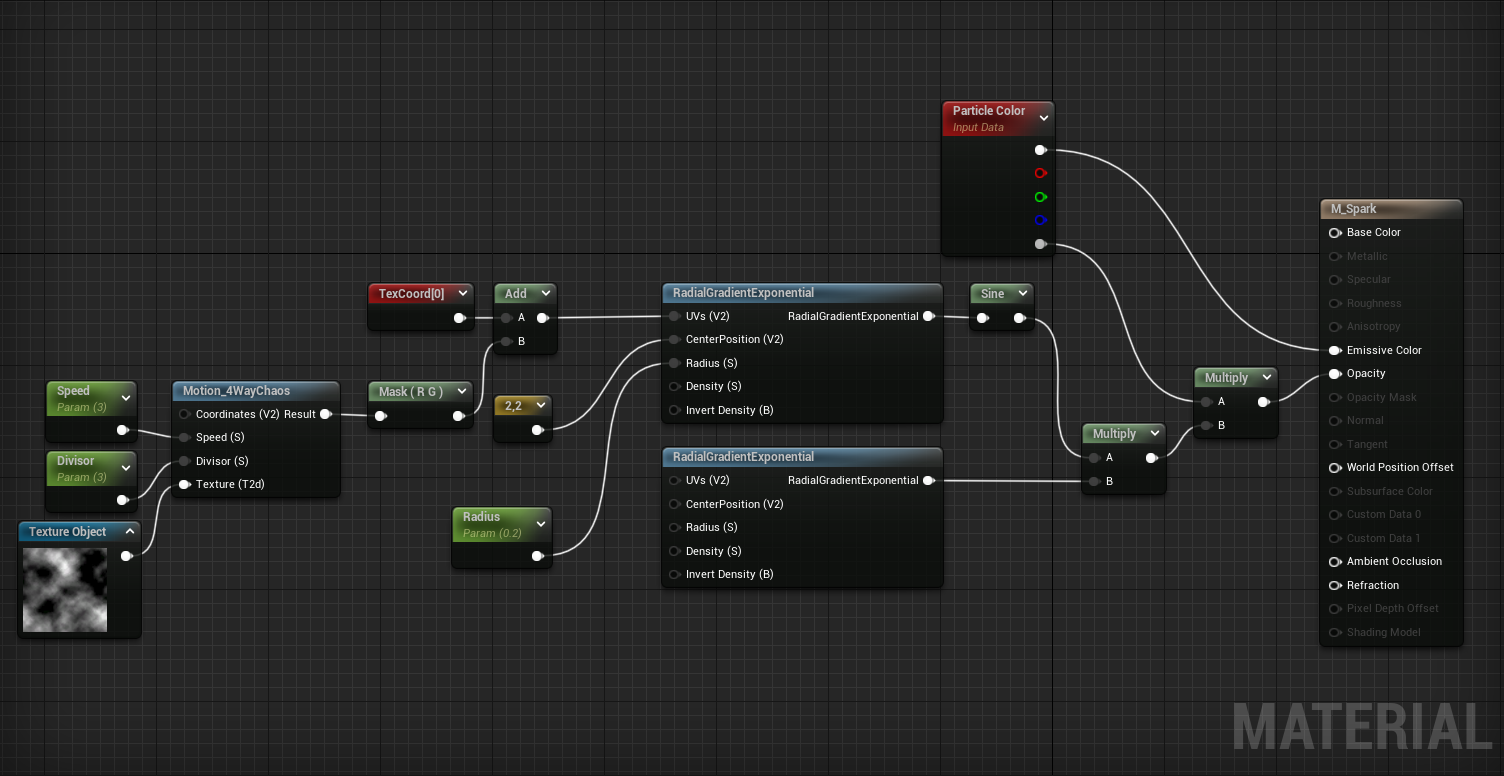Collapse the Texture Object node preview
This screenshot has width=1504, height=776.
click(129, 532)
